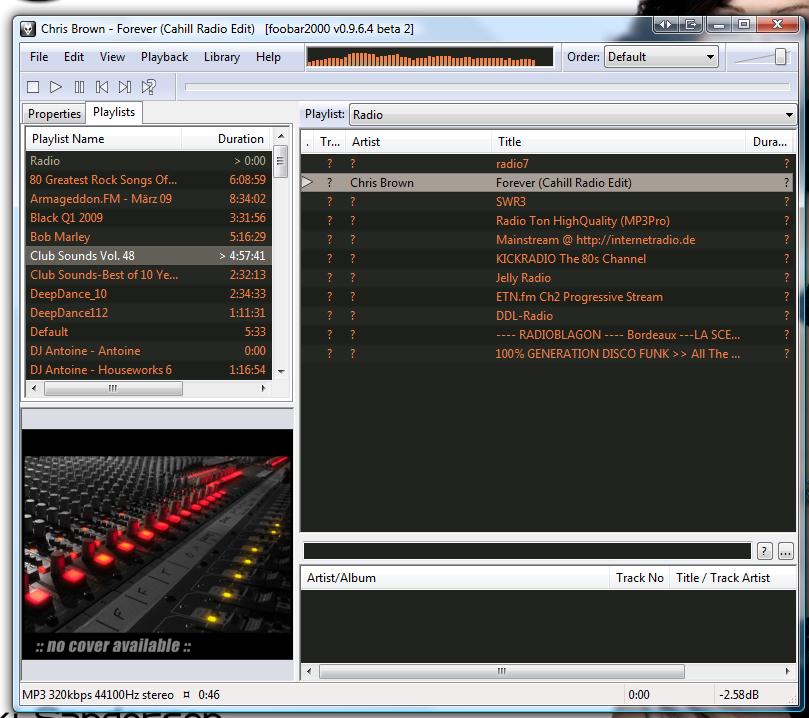This screenshot has height=718, width=809.
Task: Select DJ Antoine - Houseworks 6 playlist
Action: pos(149,370)
